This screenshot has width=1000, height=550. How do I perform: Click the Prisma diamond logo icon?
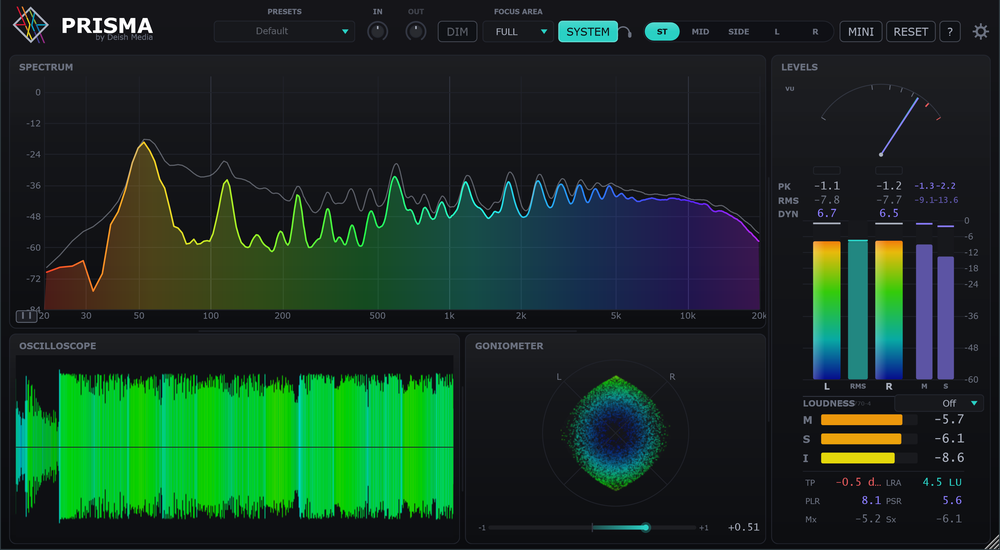pyautogui.click(x=31, y=26)
